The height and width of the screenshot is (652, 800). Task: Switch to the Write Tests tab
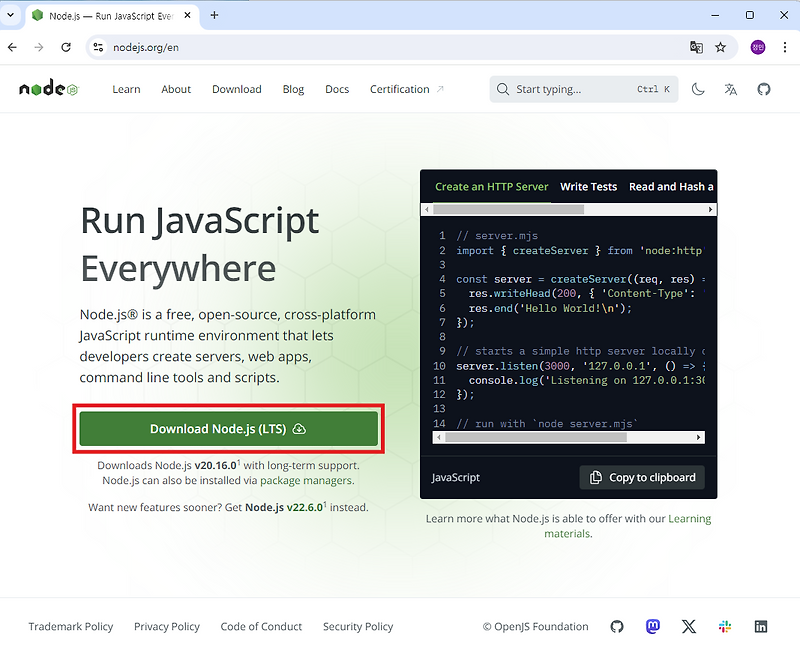point(588,186)
